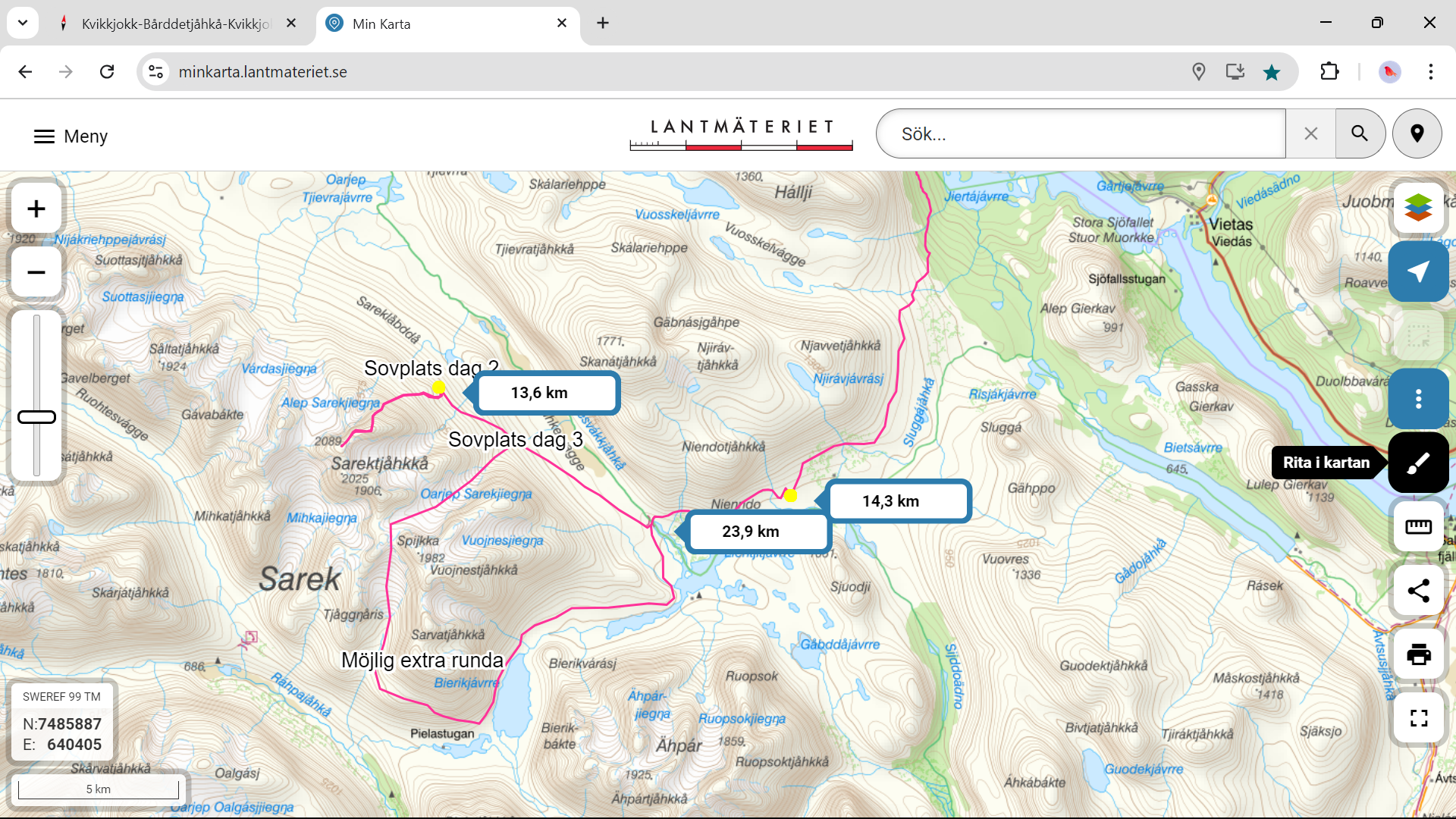This screenshot has height=819, width=1456.
Task: Click the install app icon
Action: click(1235, 72)
